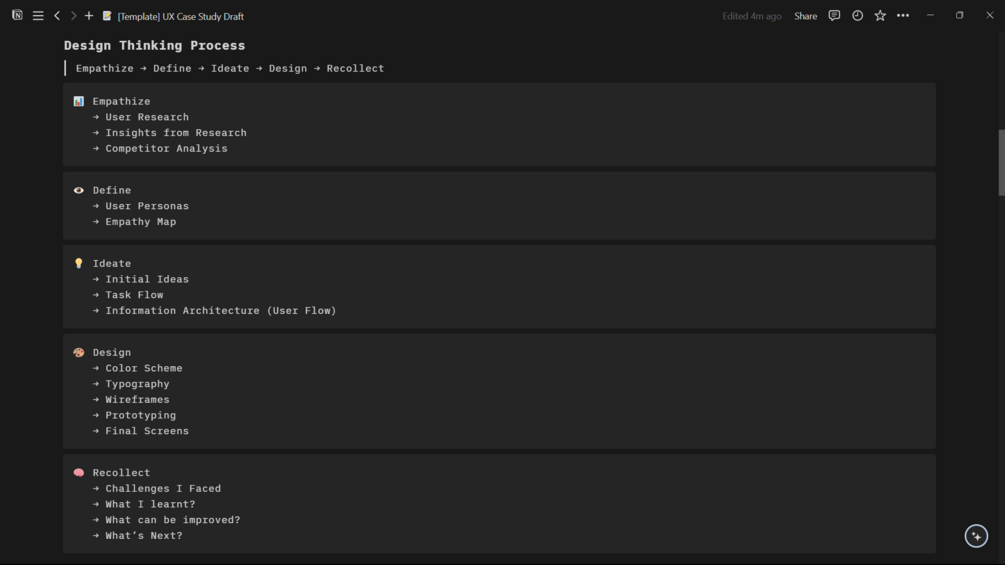Click the palette icon beside Design
Viewport: 1005px width, 565px height.
pyautogui.click(x=79, y=353)
